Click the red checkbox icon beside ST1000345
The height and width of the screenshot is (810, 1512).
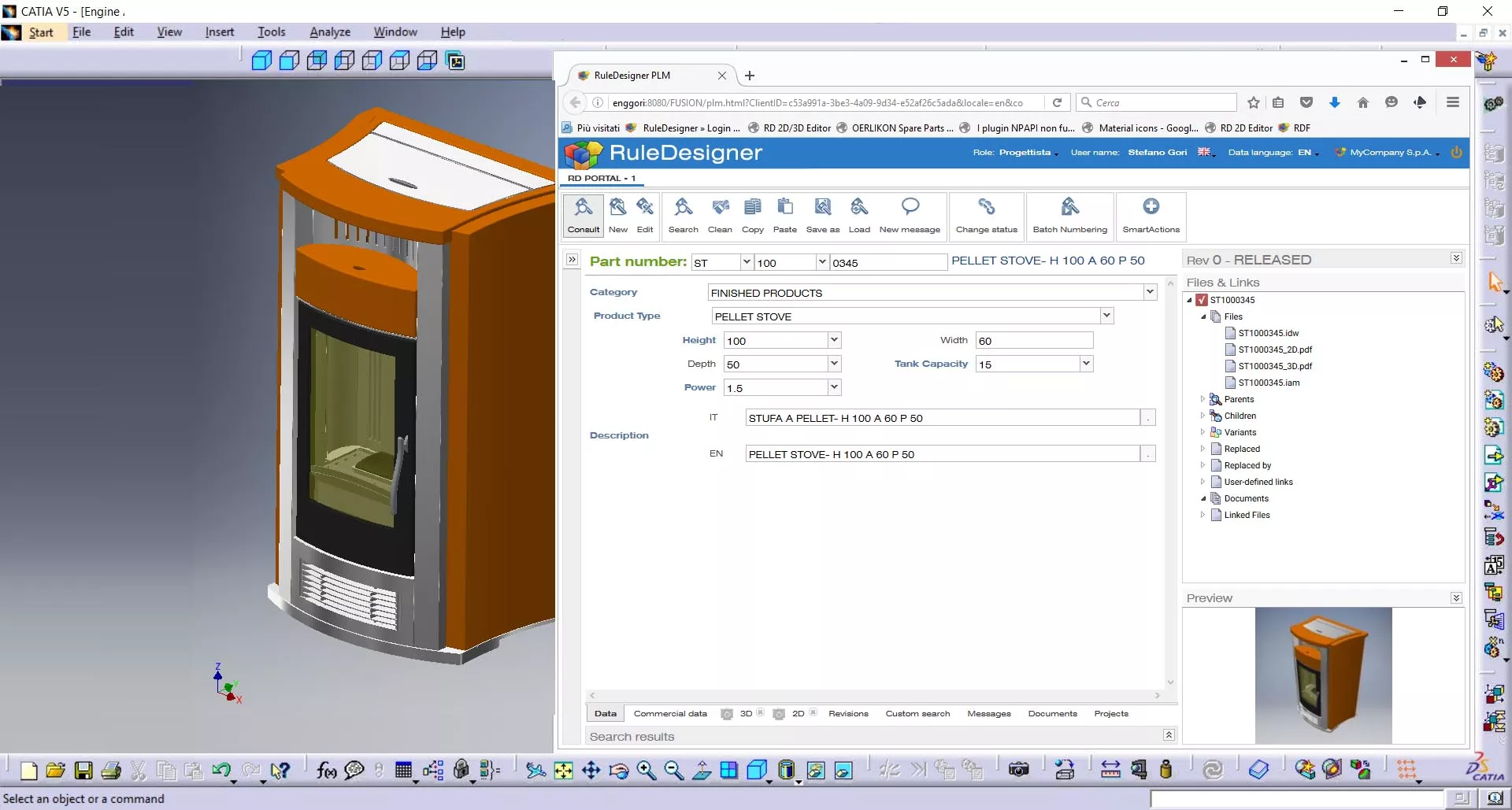pos(1202,300)
